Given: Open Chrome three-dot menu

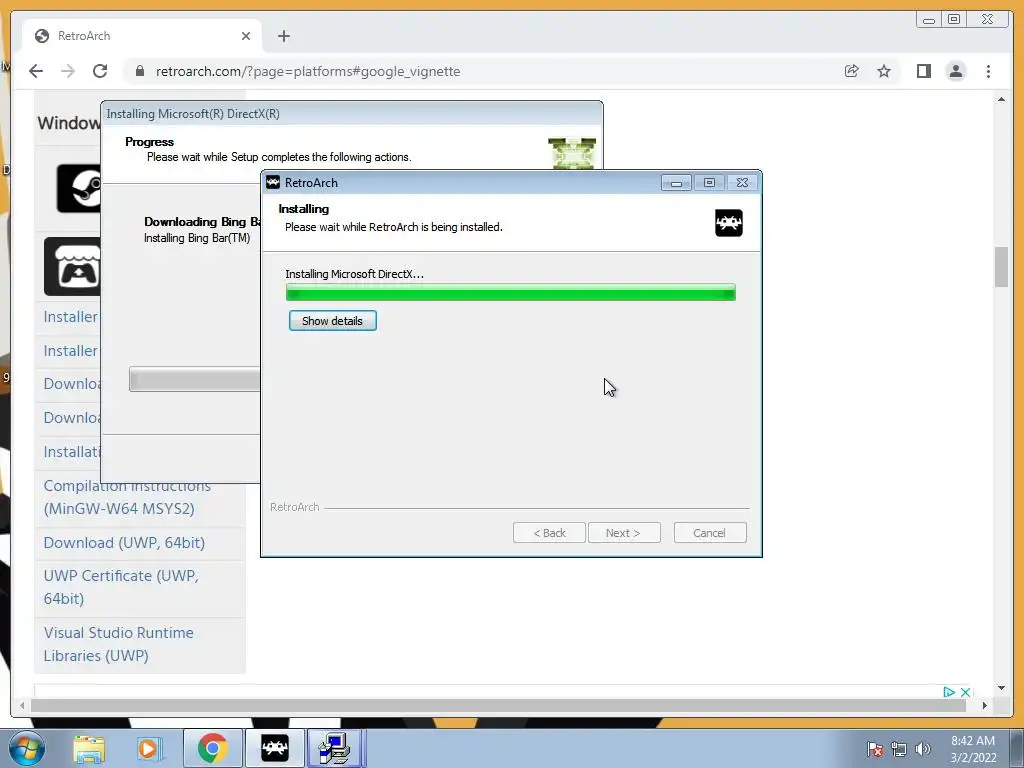Looking at the screenshot, I should click(x=988, y=71).
